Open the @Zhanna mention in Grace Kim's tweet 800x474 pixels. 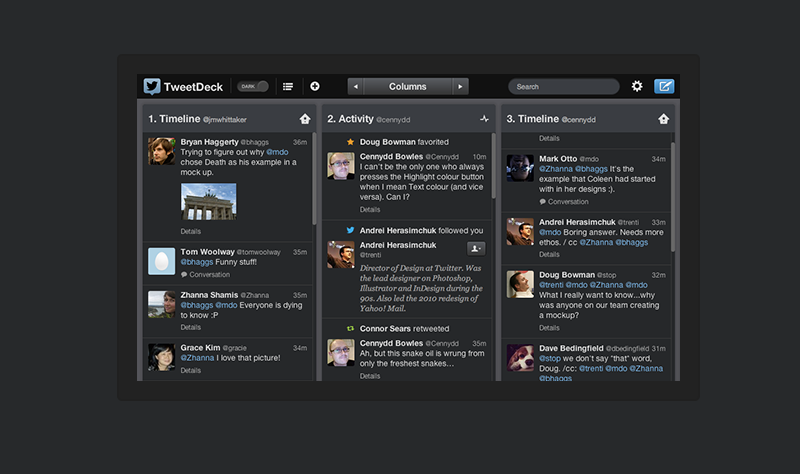197,358
